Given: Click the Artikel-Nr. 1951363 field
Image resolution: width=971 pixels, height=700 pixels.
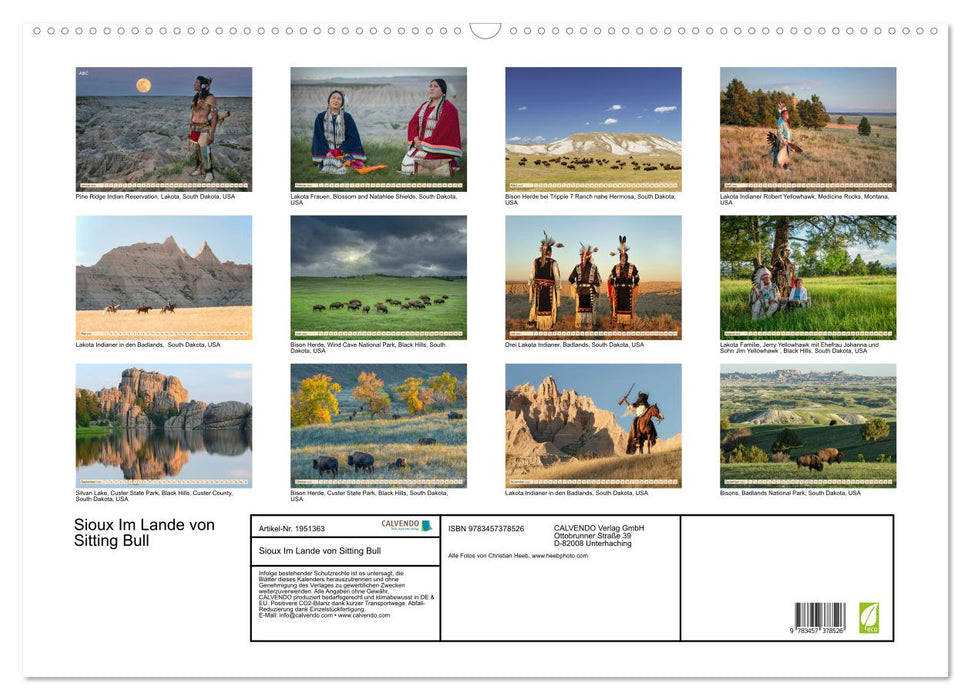Looking at the screenshot, I should (292, 529).
